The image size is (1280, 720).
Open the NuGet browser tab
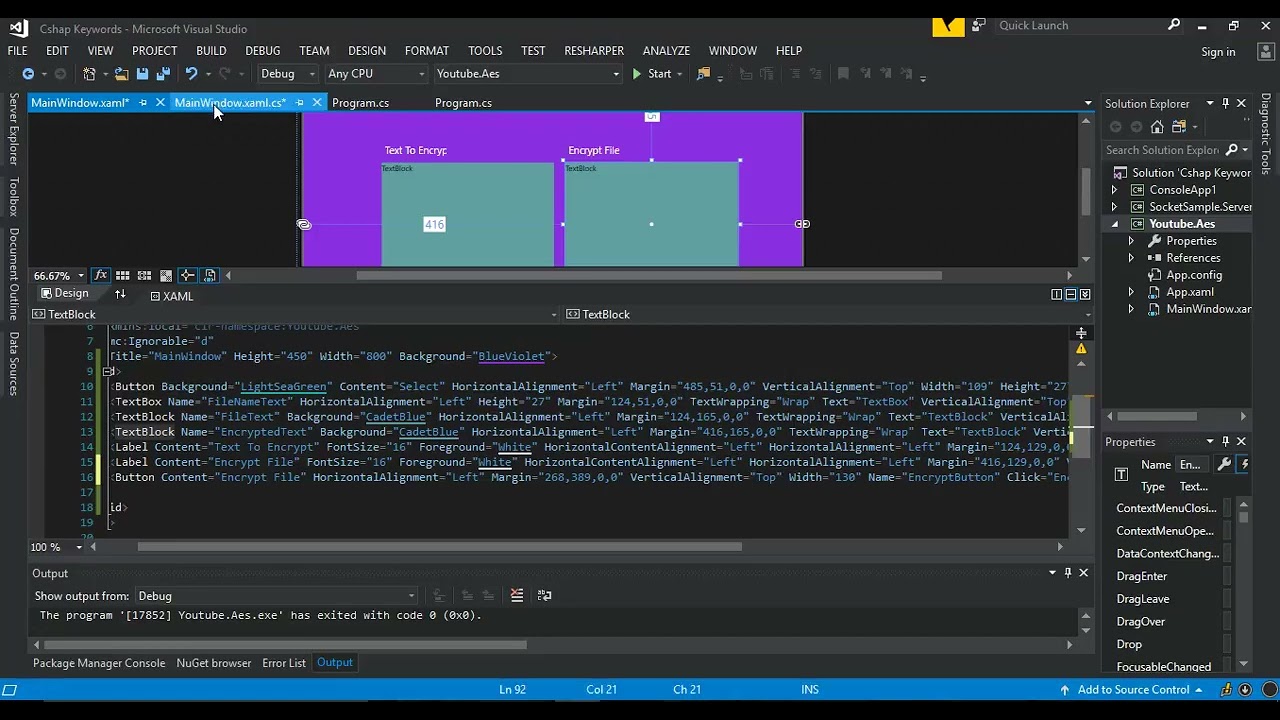coord(214,663)
